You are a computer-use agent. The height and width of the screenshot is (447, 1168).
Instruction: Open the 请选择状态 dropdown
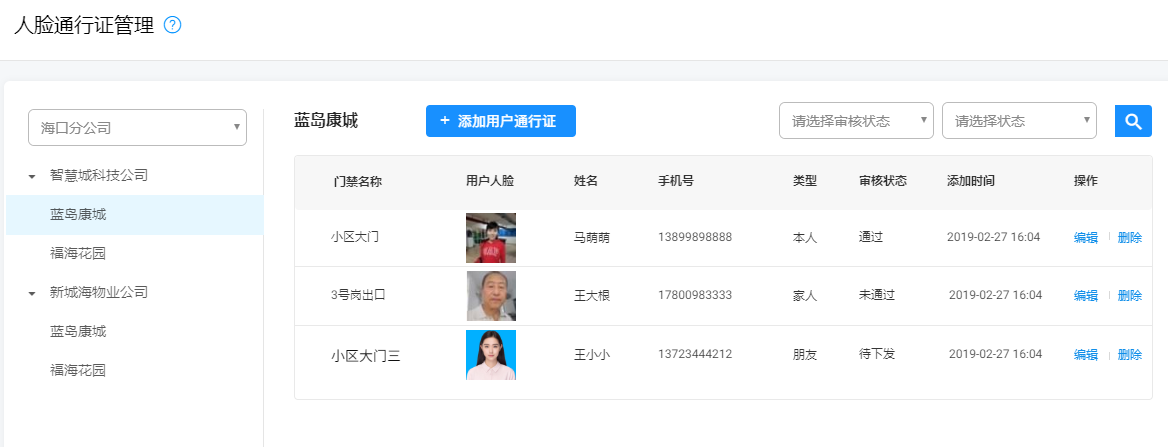click(x=1018, y=121)
